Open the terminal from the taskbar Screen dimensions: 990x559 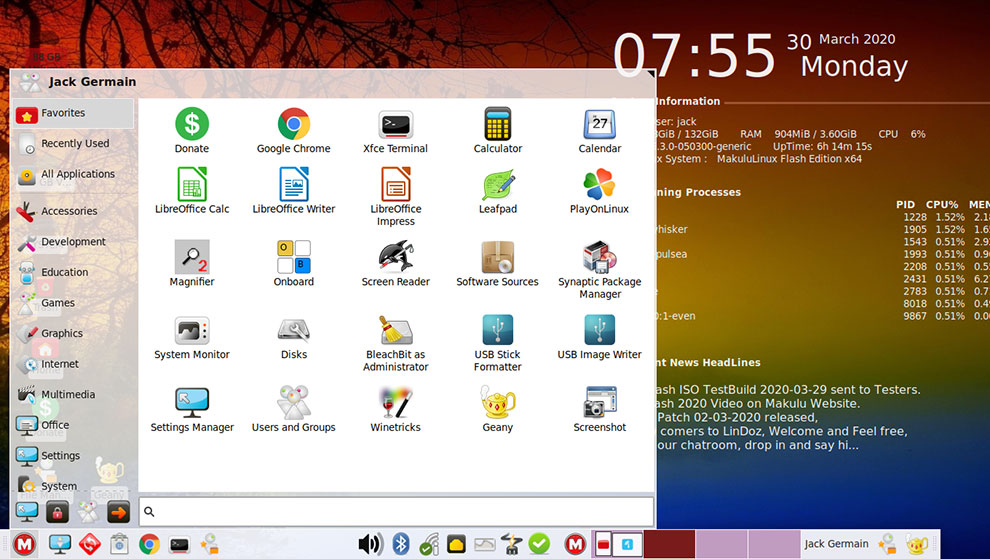coord(180,544)
